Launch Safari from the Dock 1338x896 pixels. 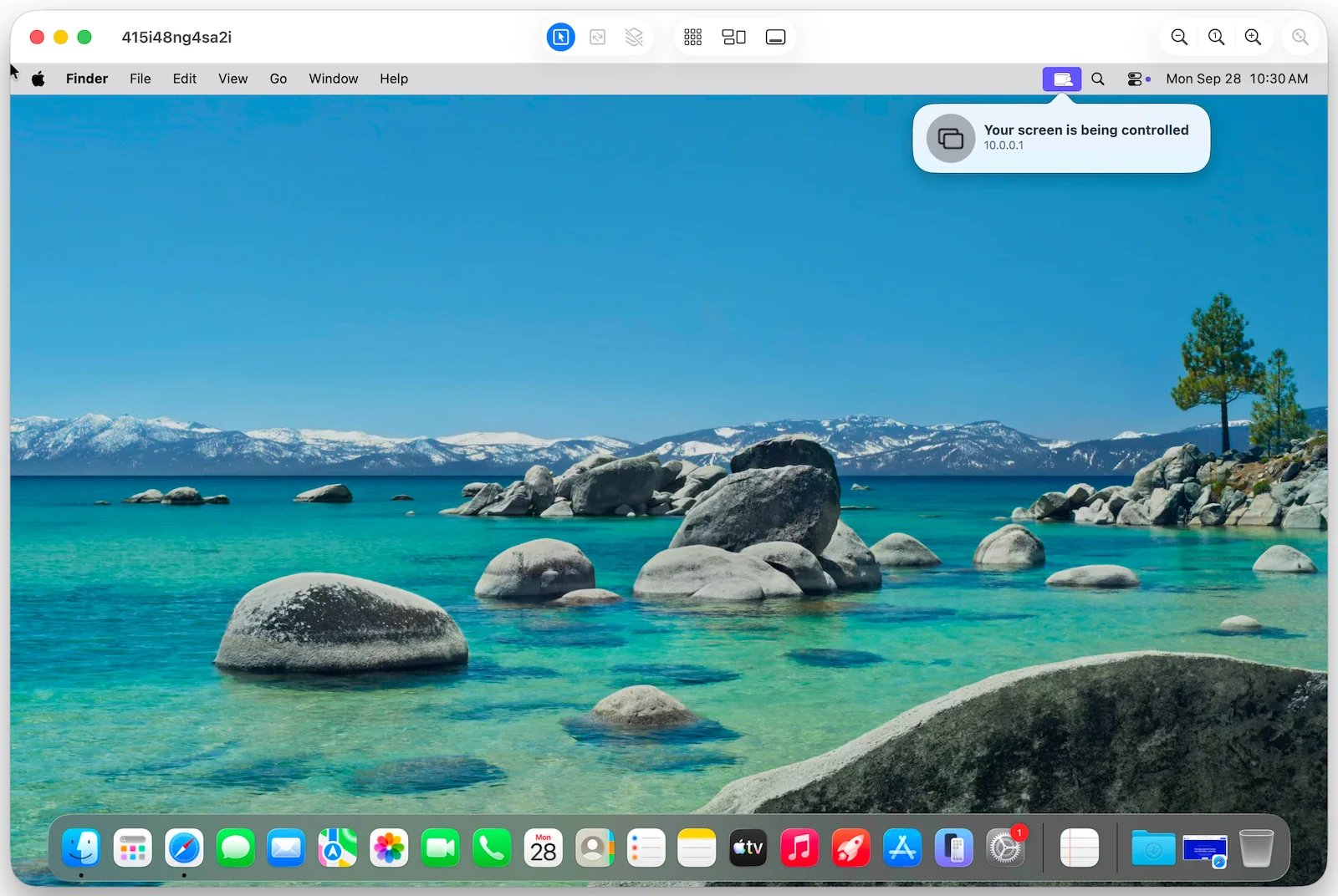184,848
